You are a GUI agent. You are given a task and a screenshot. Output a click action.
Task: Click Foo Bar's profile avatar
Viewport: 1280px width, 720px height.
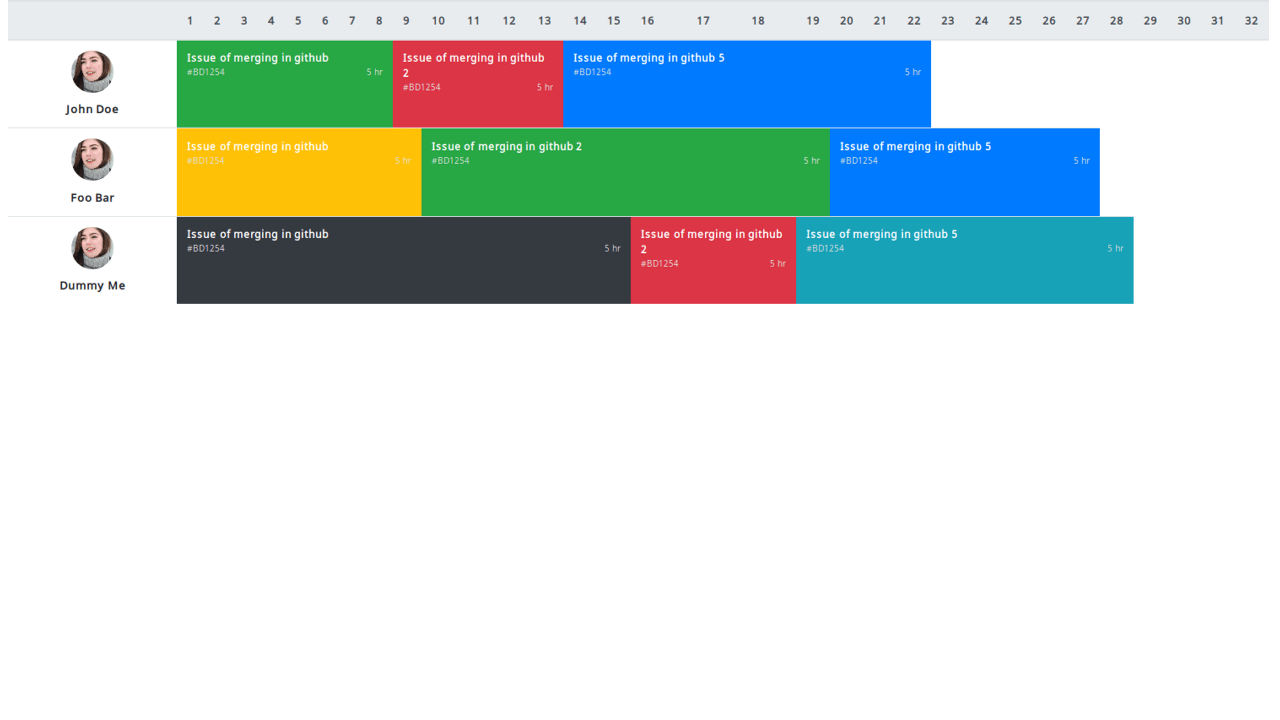(92, 159)
